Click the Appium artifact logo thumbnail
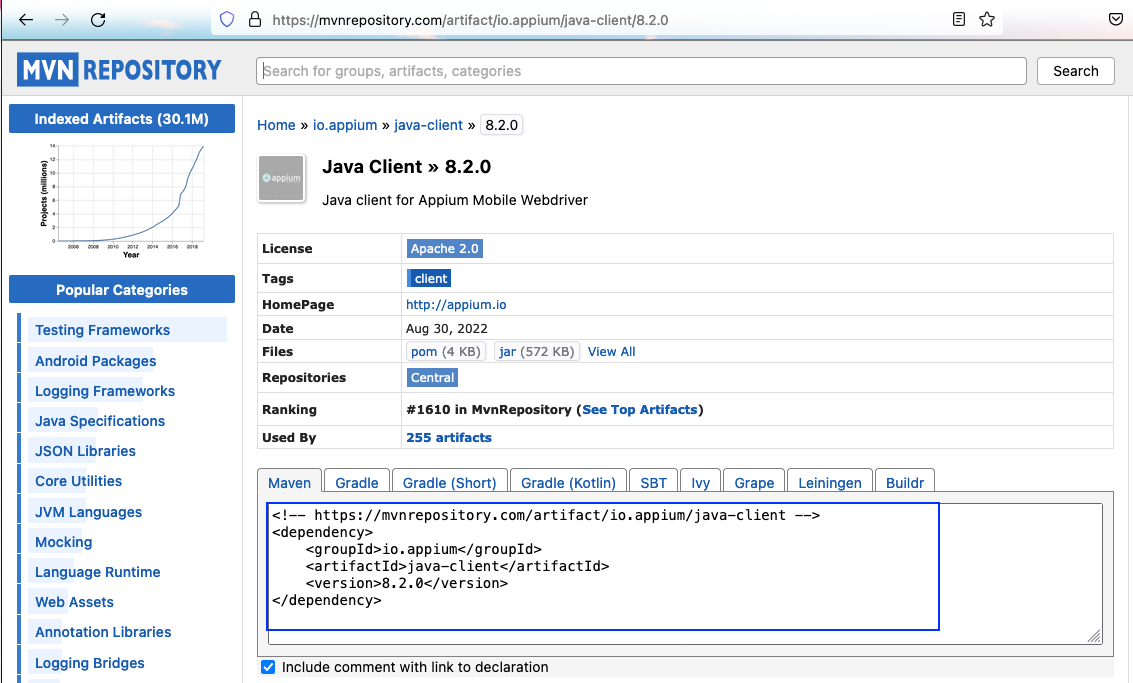The width and height of the screenshot is (1133, 683). 282,178
